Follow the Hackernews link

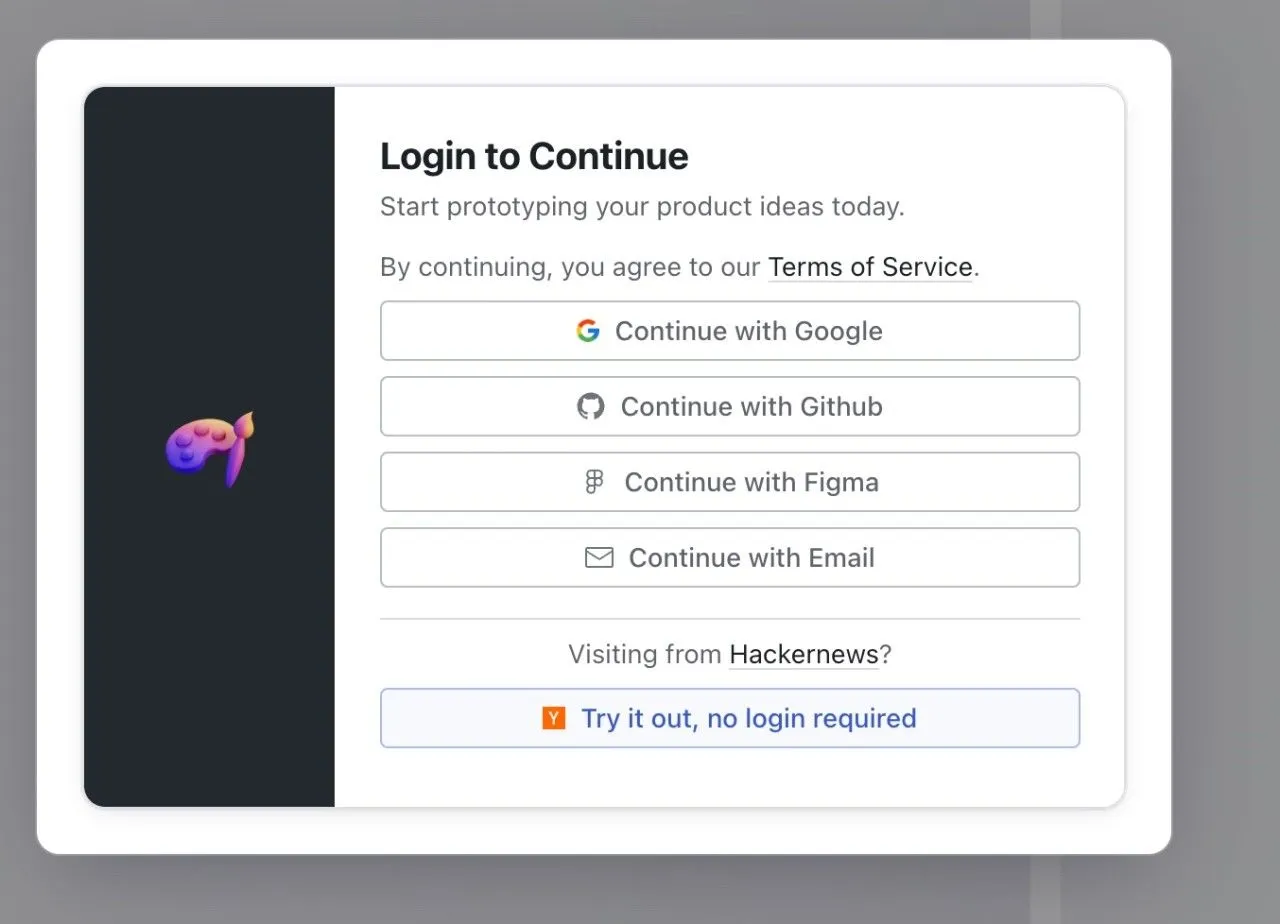[x=803, y=655]
